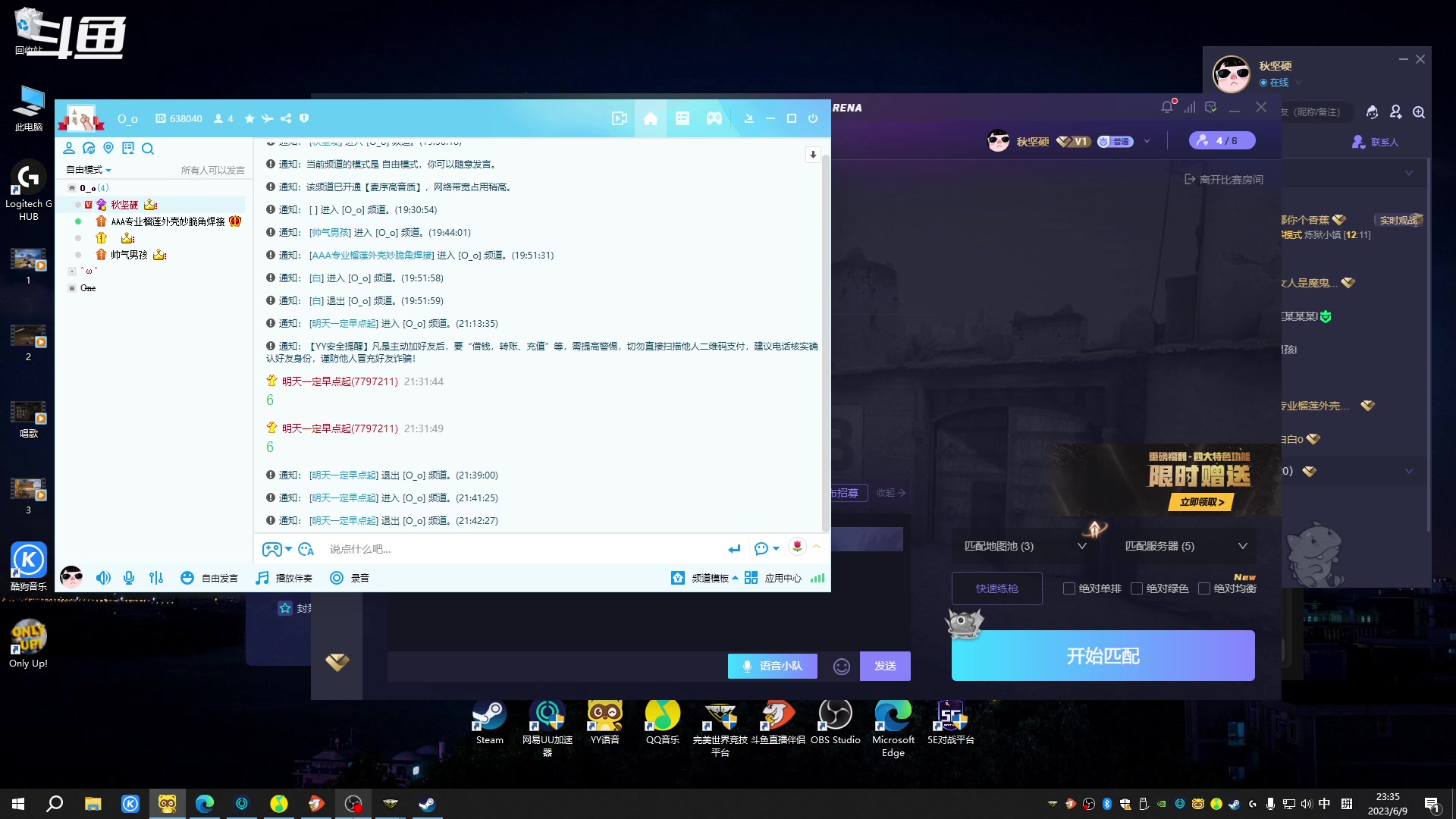Open the font style icon in chat bar
The width and height of the screenshot is (1456, 819).
(306, 549)
